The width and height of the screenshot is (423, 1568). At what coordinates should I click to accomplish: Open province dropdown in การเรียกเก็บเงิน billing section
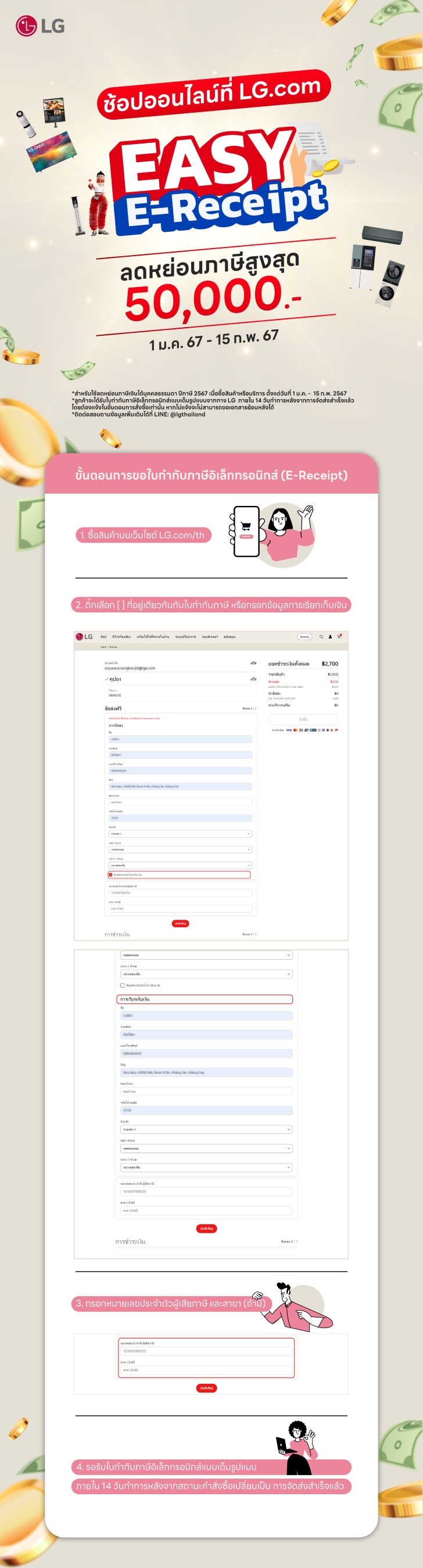(206, 1129)
